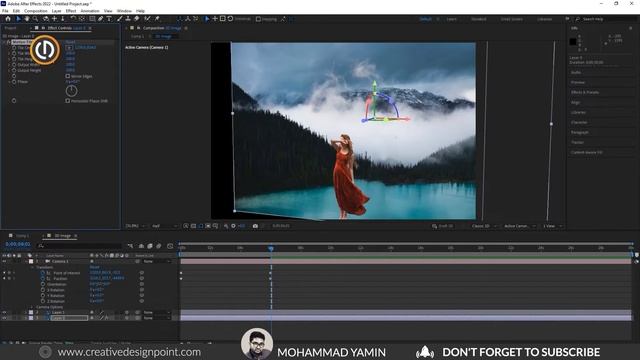Screen dimensions: 640x360
Task: Select the Orbit camera tool
Action: click(46, 19)
